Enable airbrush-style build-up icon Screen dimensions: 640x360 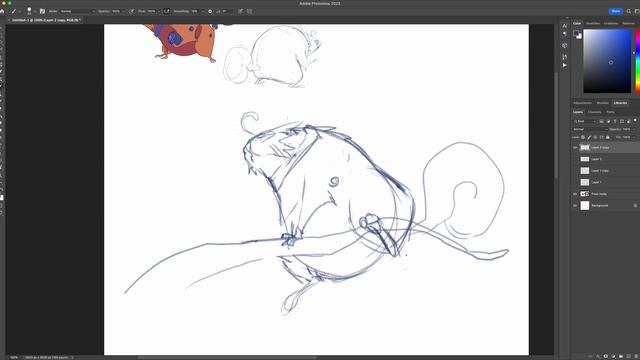click(167, 11)
